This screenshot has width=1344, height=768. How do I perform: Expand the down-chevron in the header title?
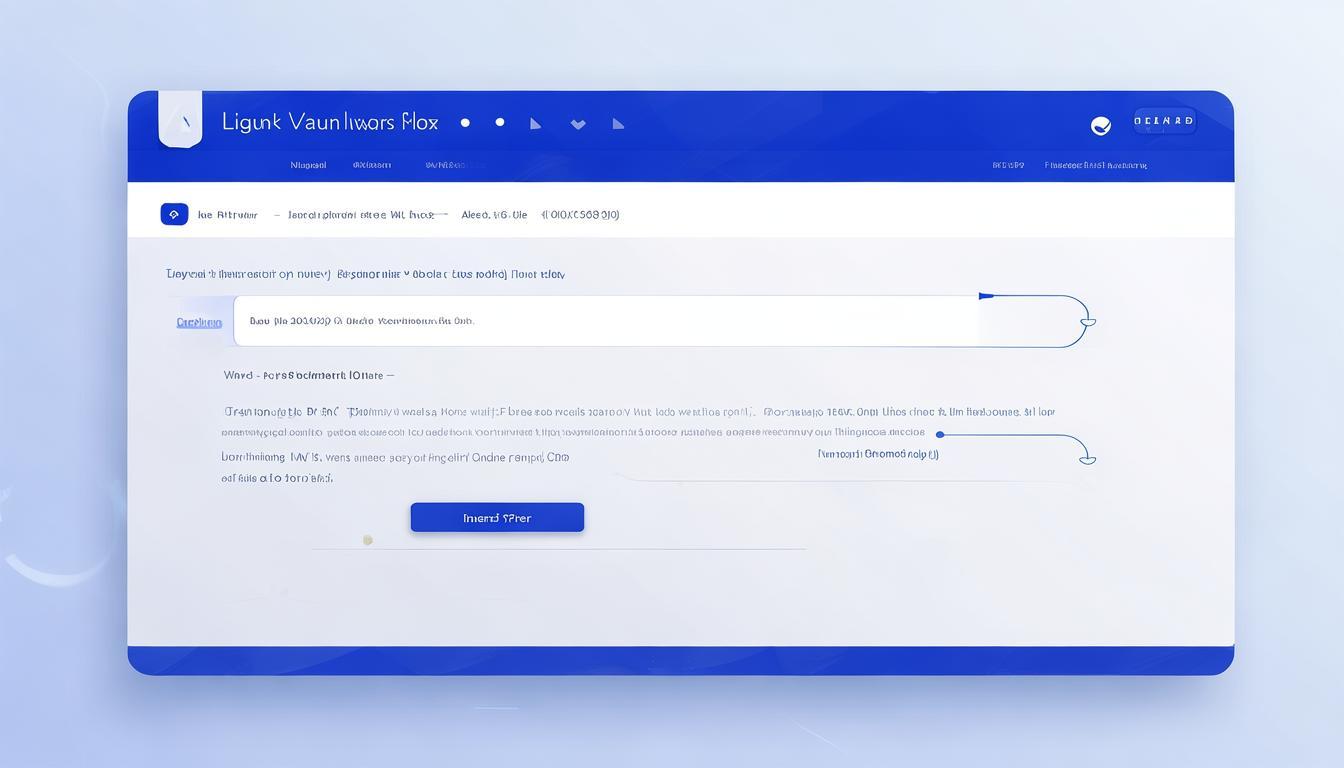click(578, 125)
